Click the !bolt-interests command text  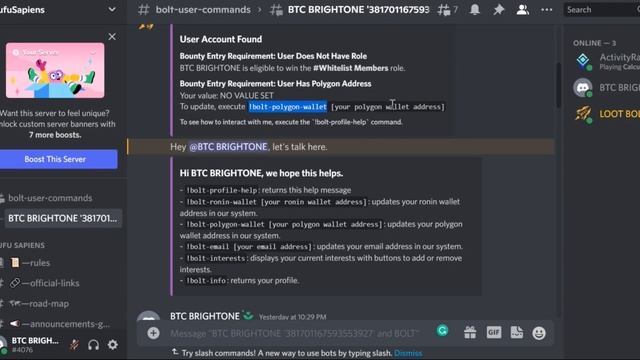216,258
